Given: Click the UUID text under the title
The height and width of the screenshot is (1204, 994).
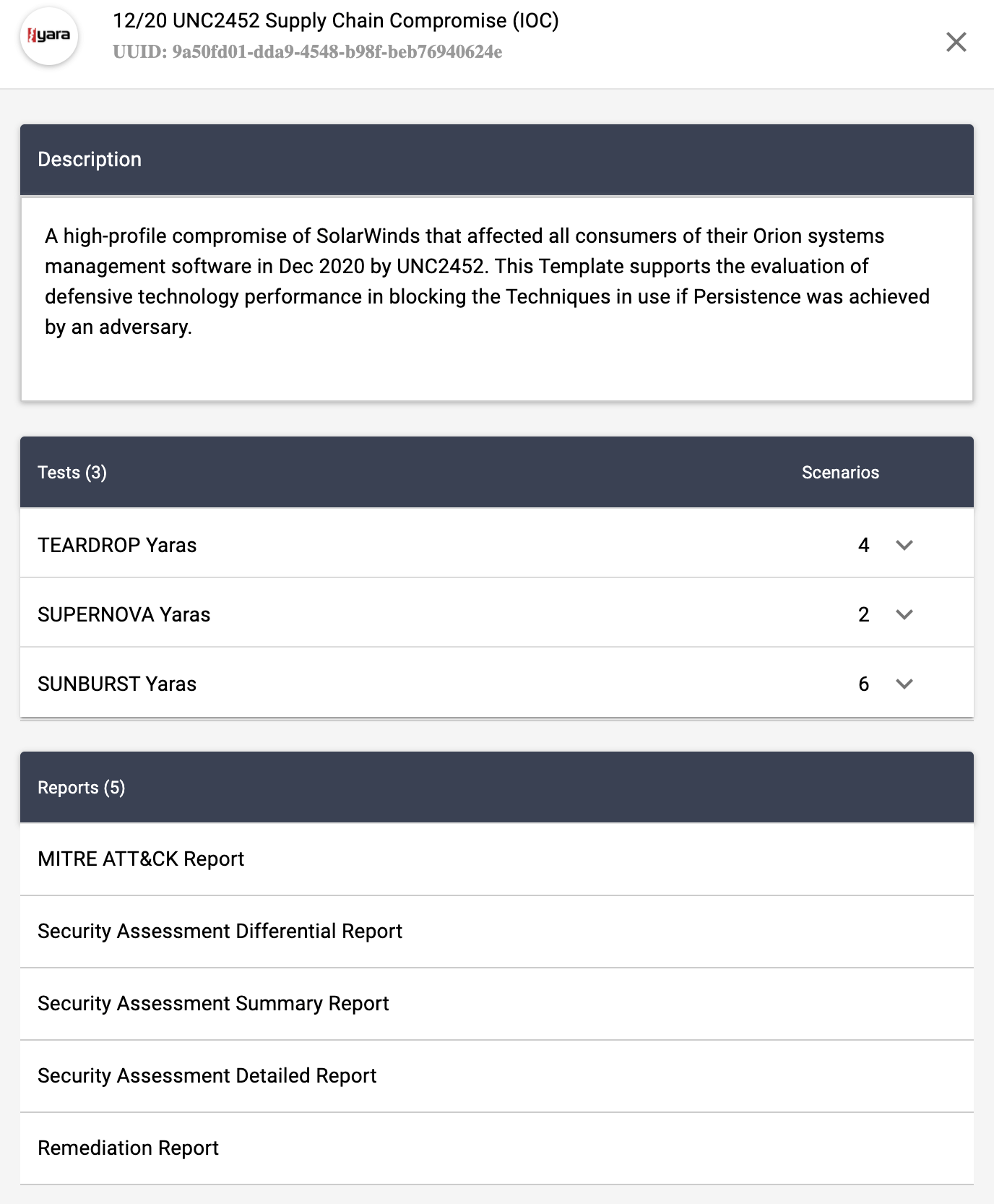Looking at the screenshot, I should click(307, 52).
